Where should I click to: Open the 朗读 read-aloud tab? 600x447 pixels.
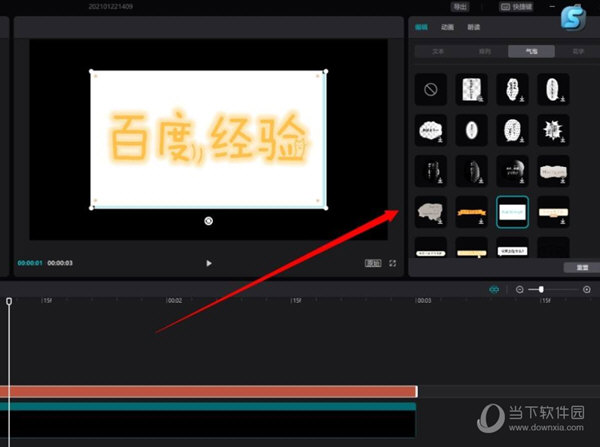click(x=473, y=27)
